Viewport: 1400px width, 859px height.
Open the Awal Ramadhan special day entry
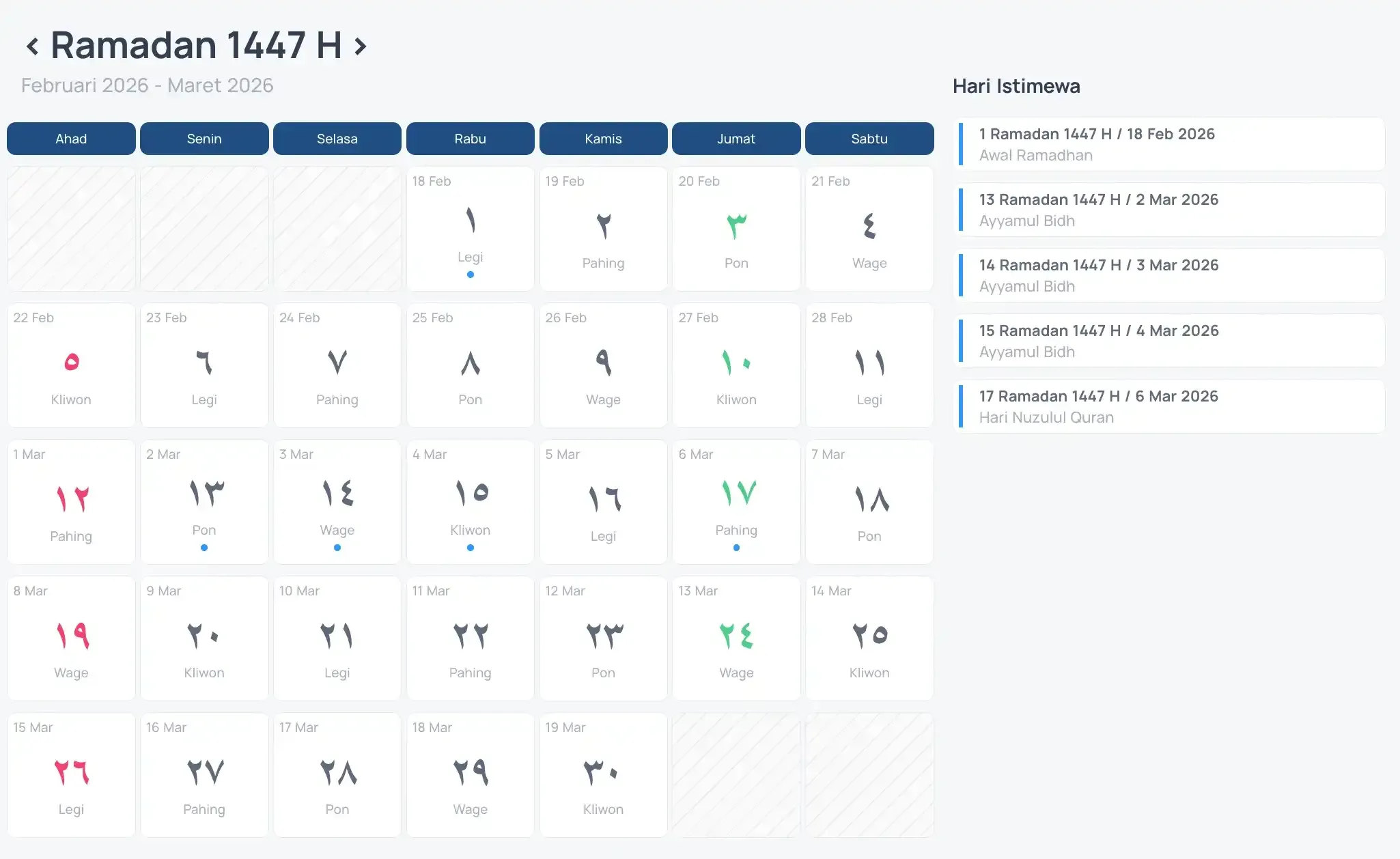tap(1169, 144)
